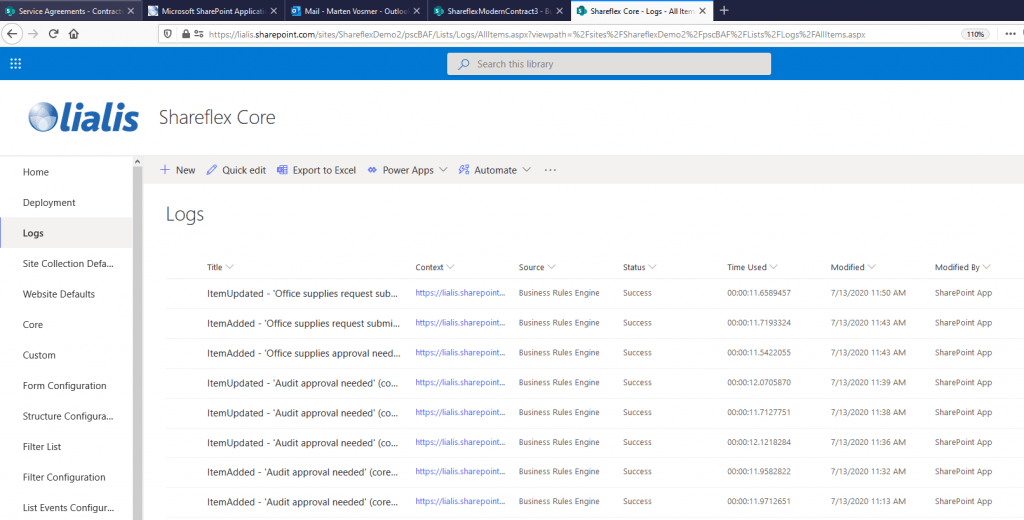Click the Modified date 7/13/2020 11:38 AM
Viewport: 1024px width, 520px height.
point(868,412)
